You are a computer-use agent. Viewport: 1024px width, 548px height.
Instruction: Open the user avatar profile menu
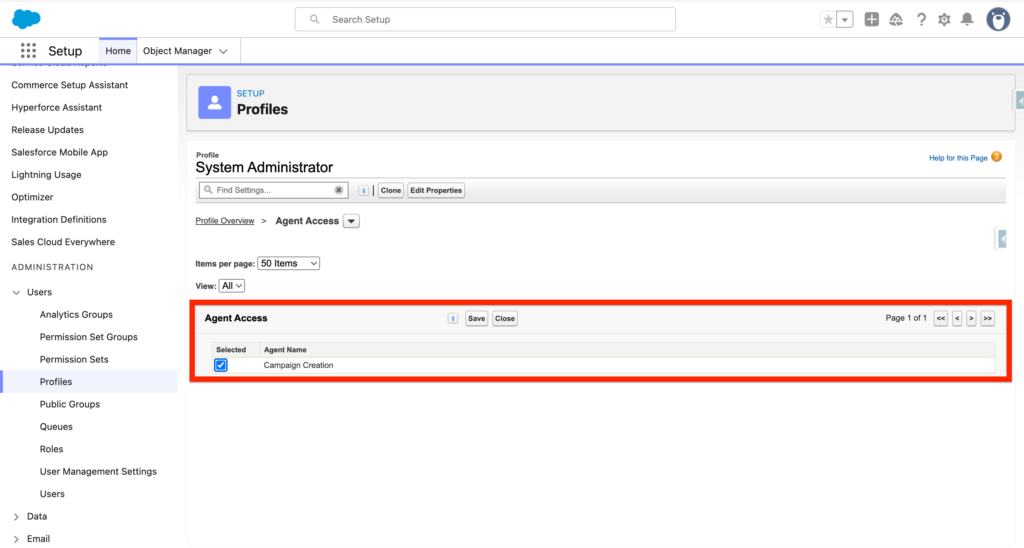(998, 19)
